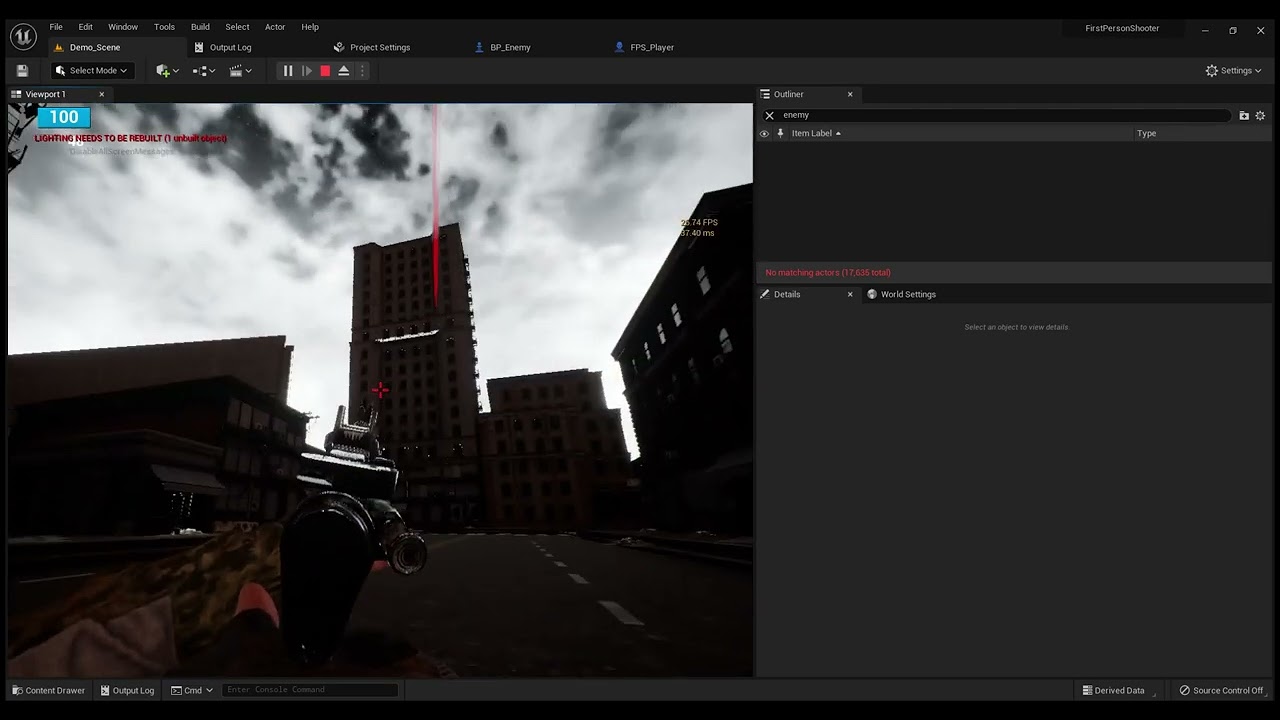Image resolution: width=1280 pixels, height=720 pixels.
Task: Add a new folder in the Outliner
Action: point(1244,115)
